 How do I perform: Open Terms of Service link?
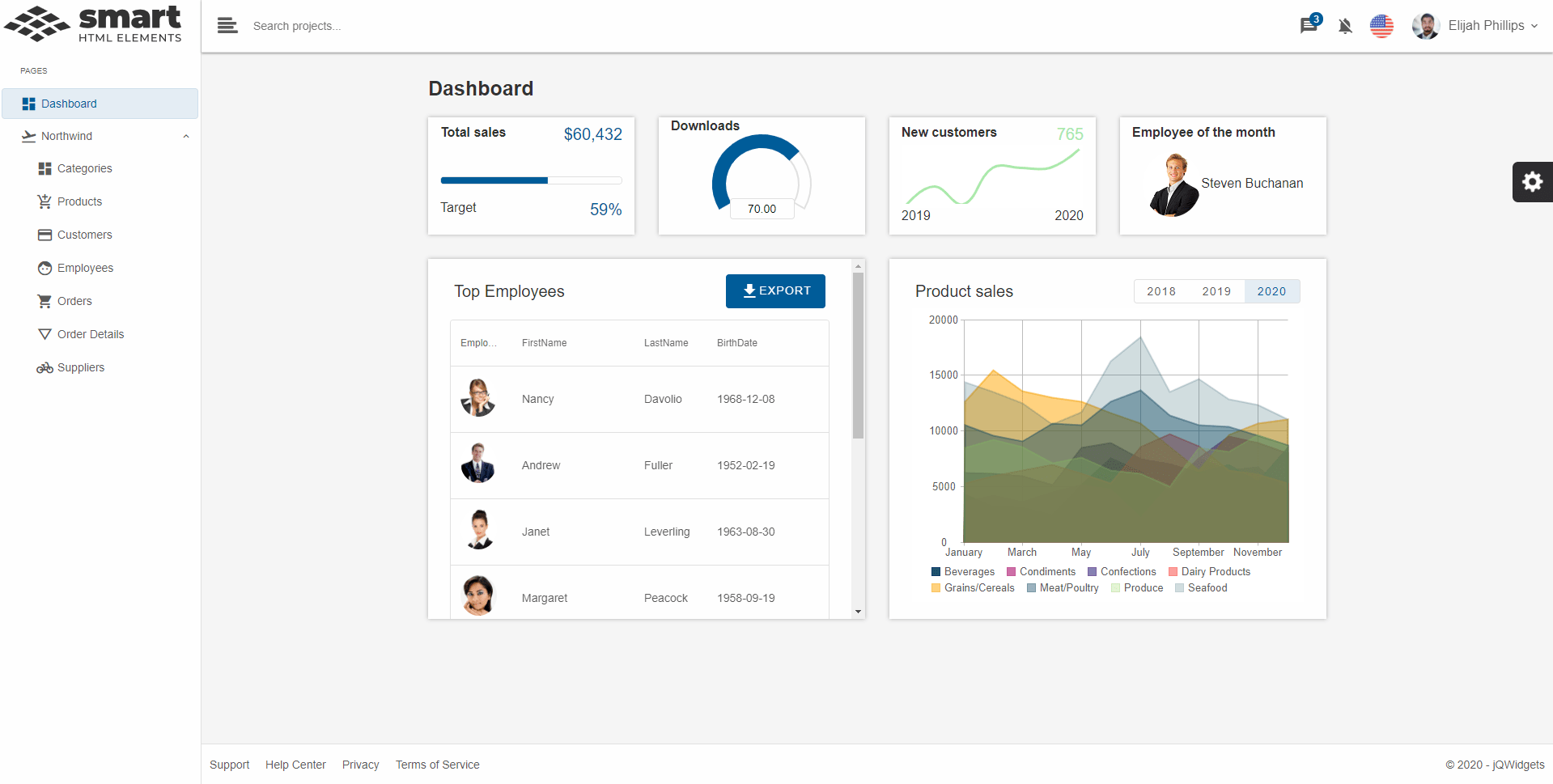pyautogui.click(x=437, y=765)
